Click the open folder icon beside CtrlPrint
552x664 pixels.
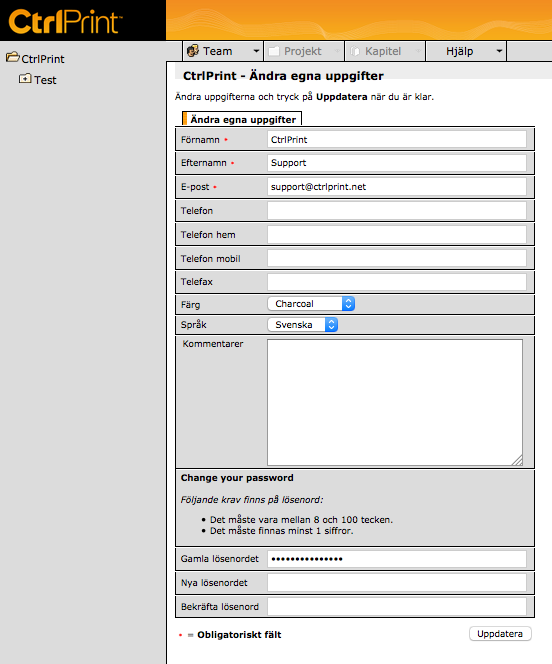click(x=13, y=57)
